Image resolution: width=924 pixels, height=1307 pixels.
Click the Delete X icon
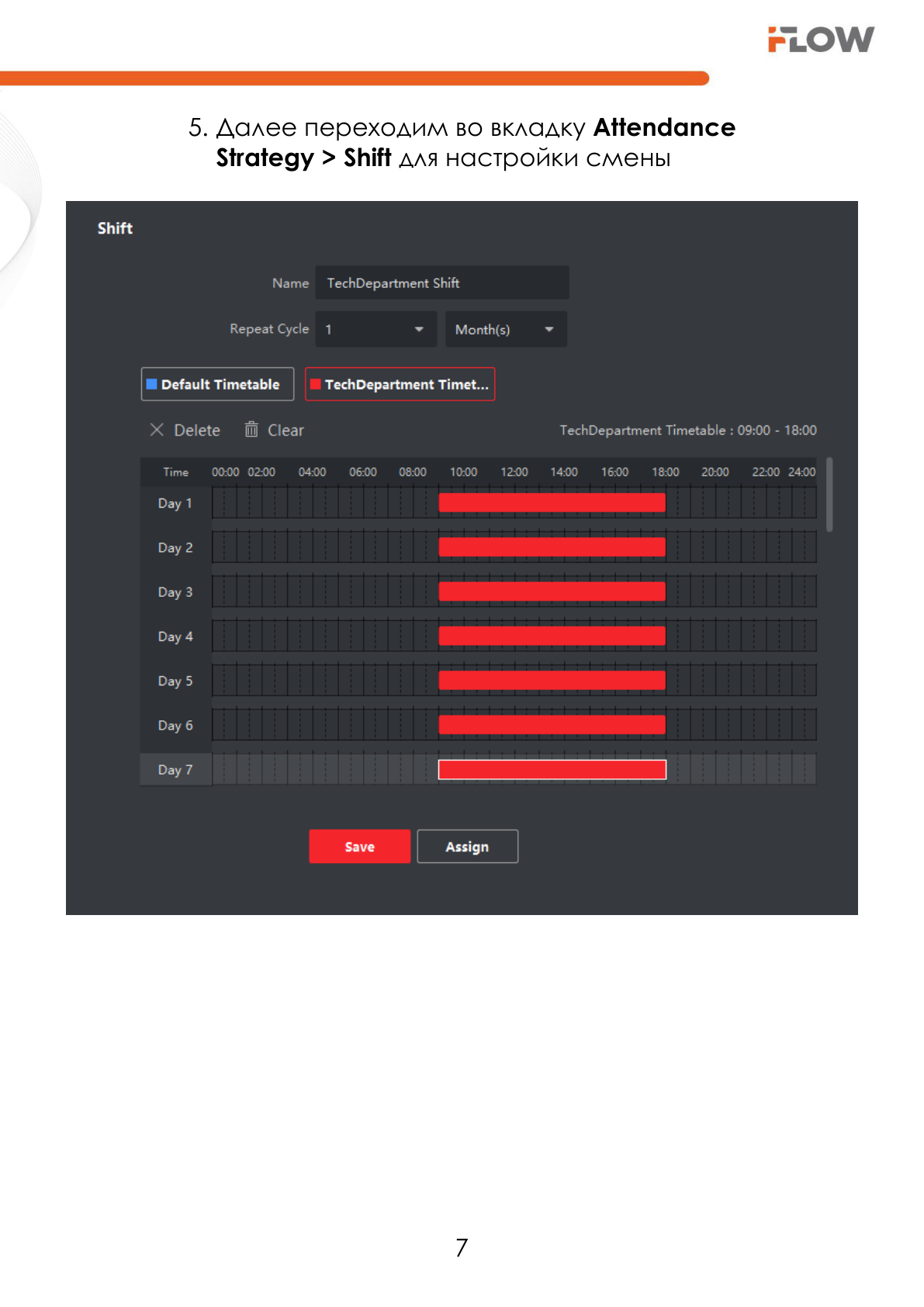[157, 430]
